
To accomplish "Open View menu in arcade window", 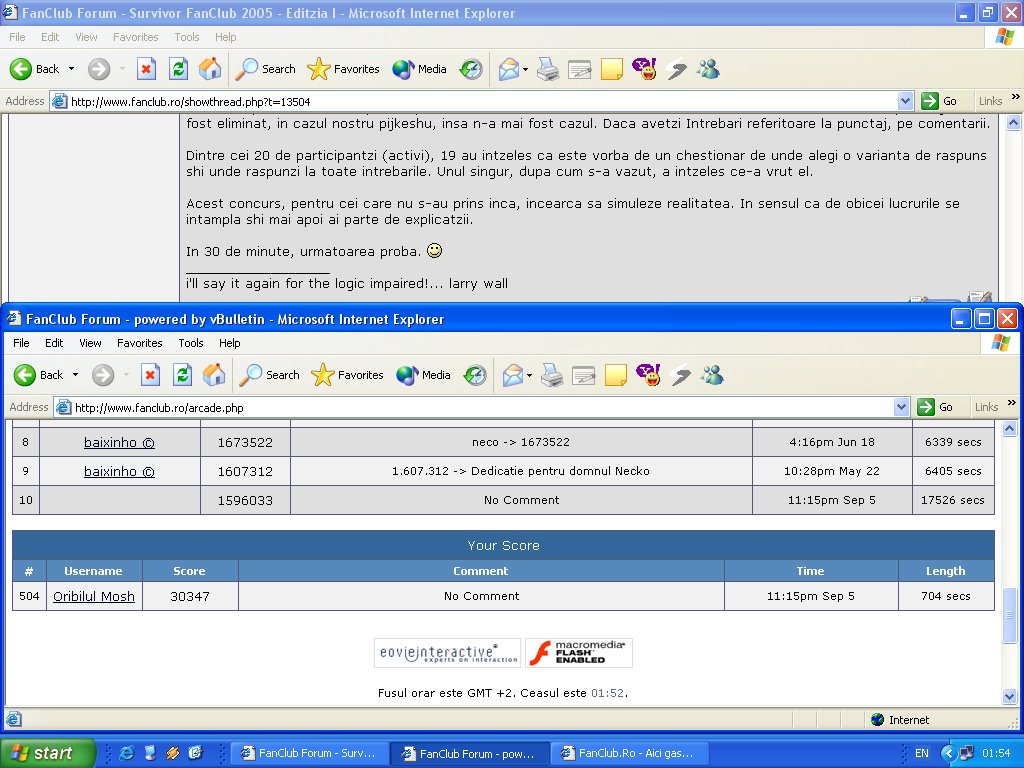I will click(90, 343).
